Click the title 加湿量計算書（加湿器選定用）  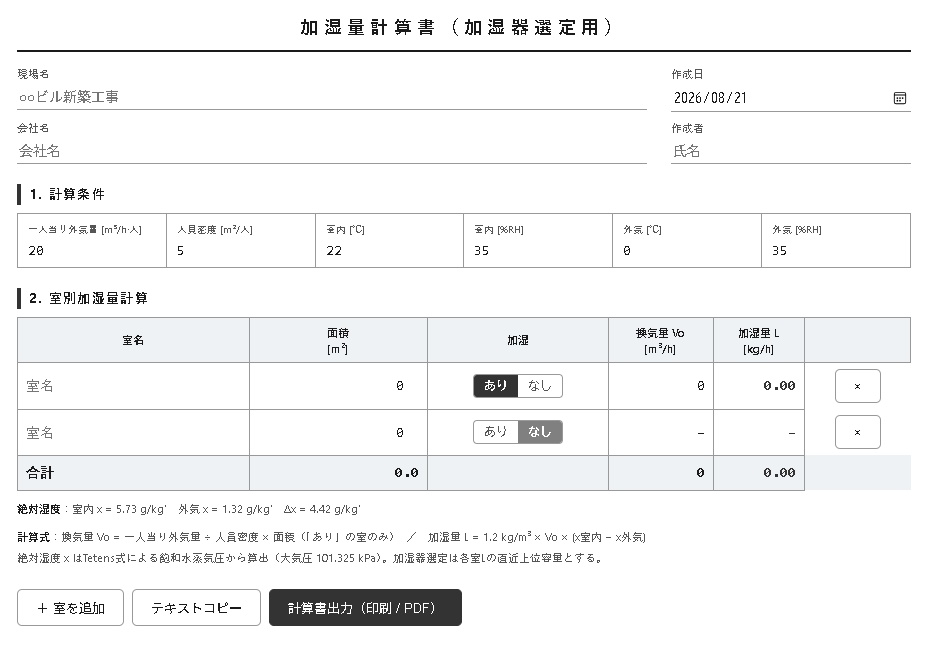[x=457, y=27]
